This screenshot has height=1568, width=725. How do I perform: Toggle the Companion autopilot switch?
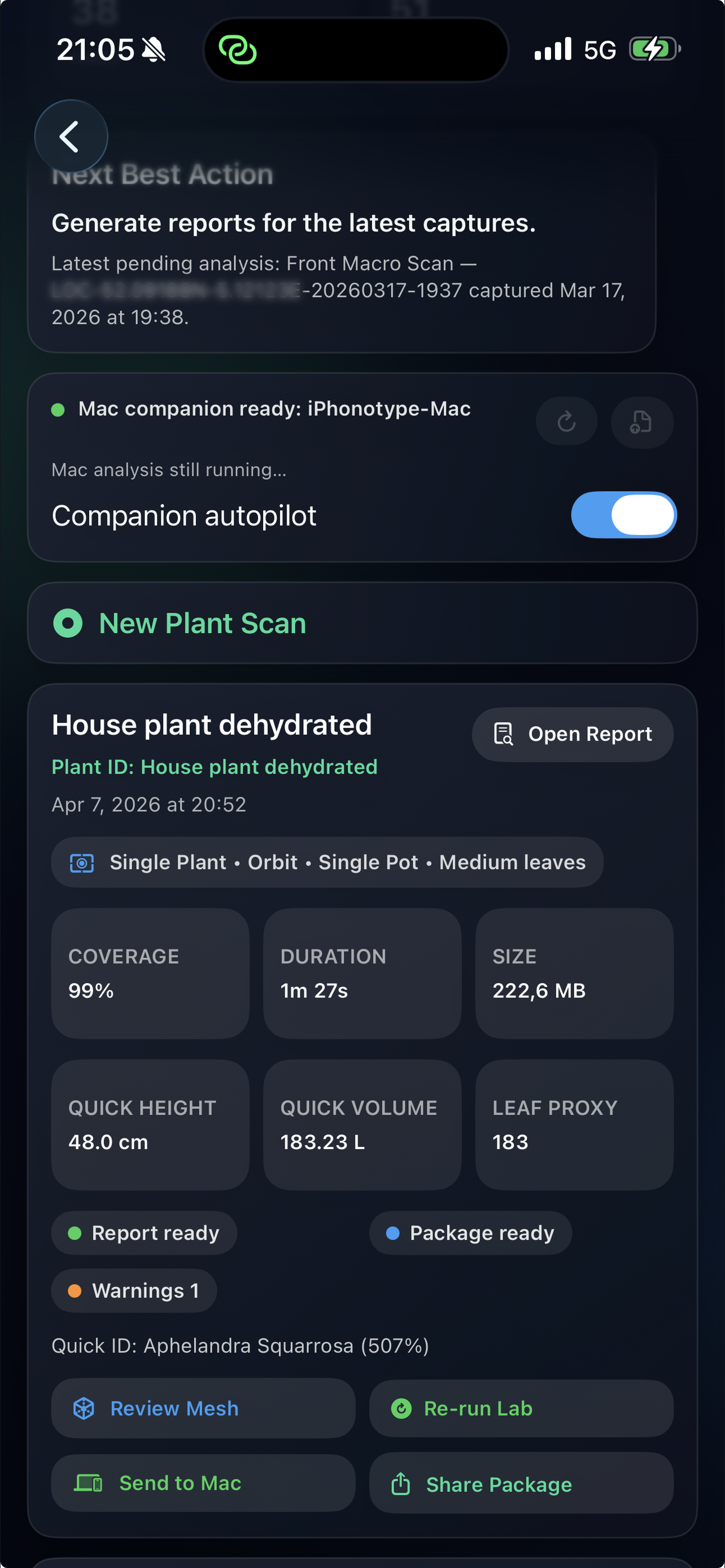click(623, 515)
